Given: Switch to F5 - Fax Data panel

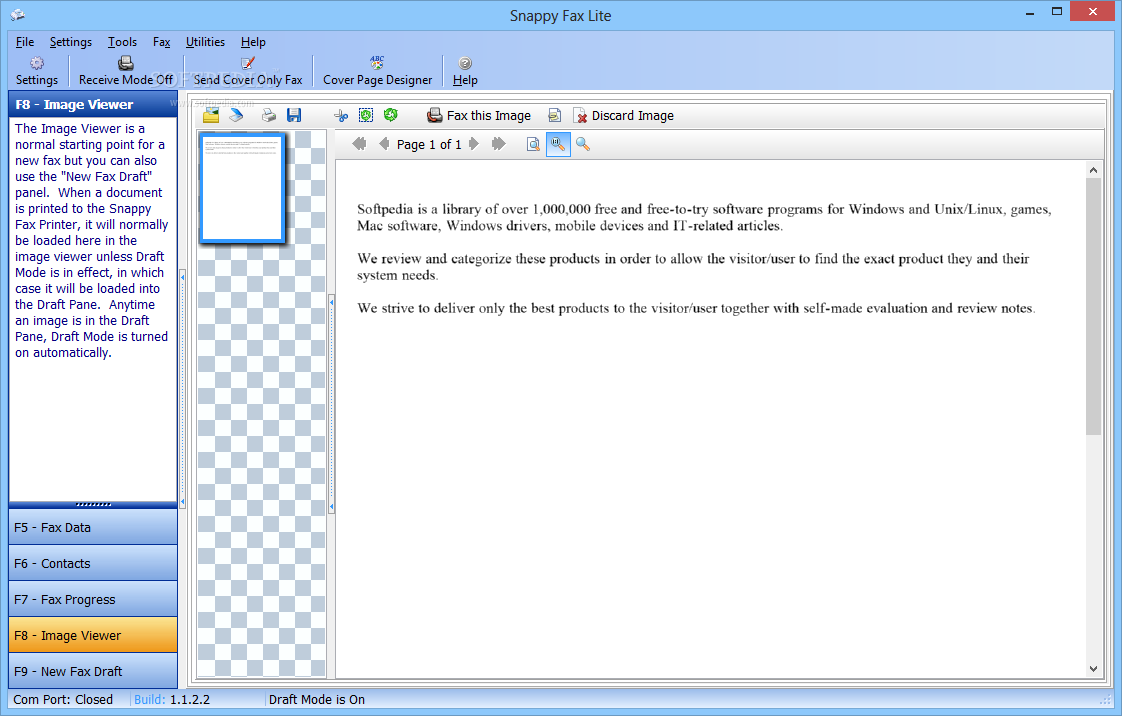Looking at the screenshot, I should (x=93, y=527).
